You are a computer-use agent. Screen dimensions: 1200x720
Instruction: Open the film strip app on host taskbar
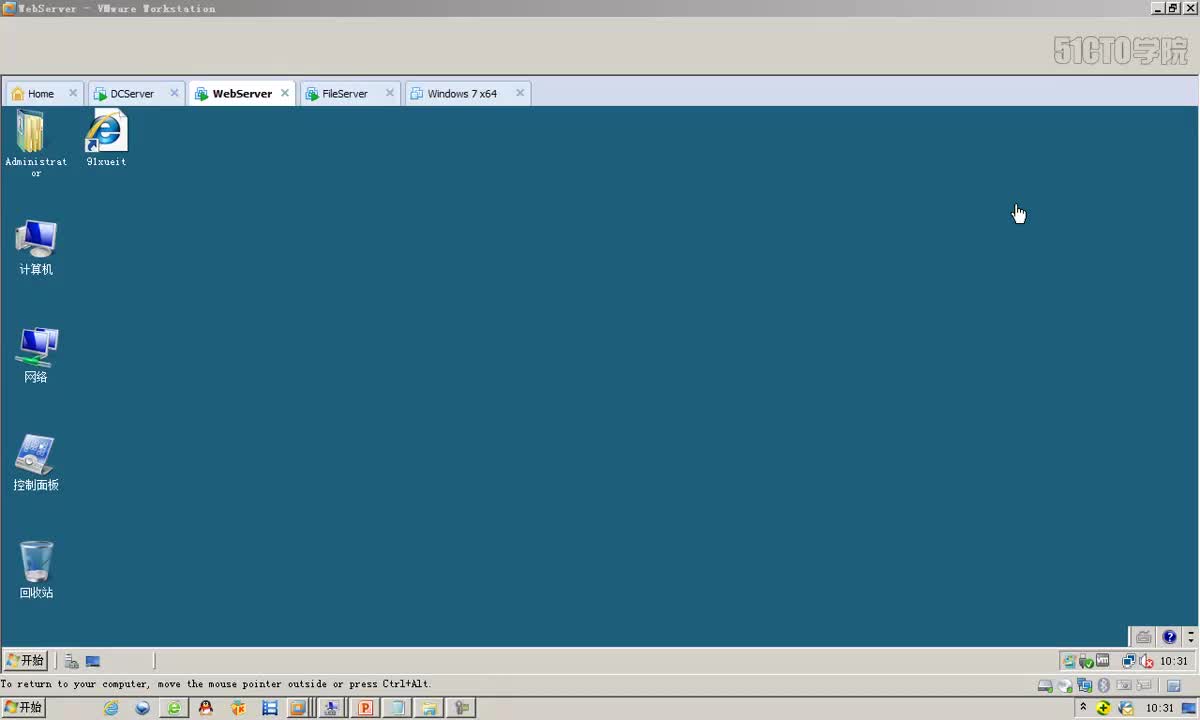coord(269,707)
